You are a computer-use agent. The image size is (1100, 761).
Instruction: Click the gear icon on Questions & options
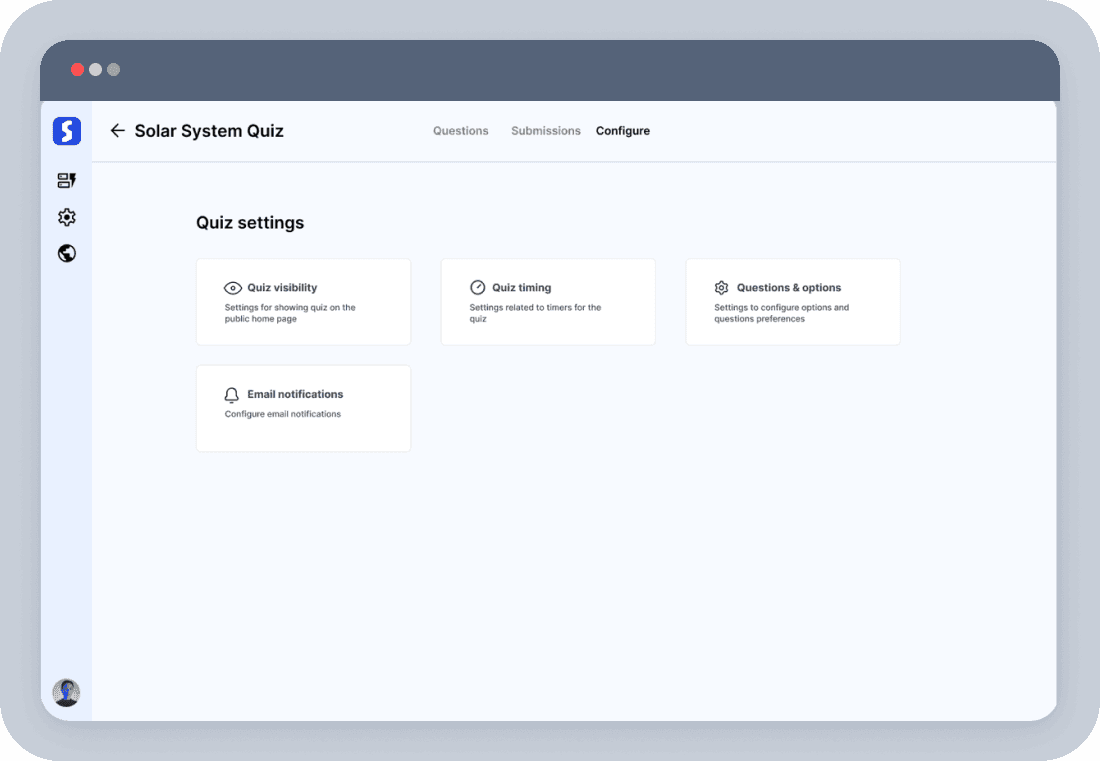click(x=722, y=288)
